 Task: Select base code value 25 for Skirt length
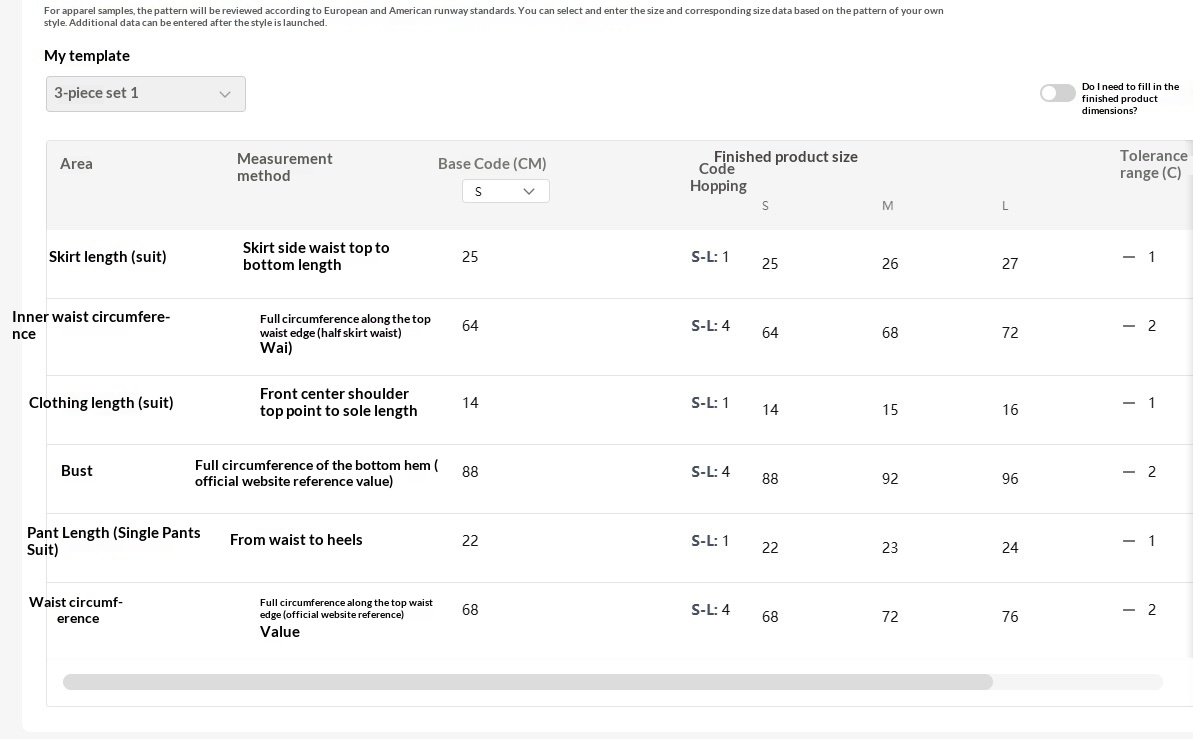click(470, 257)
